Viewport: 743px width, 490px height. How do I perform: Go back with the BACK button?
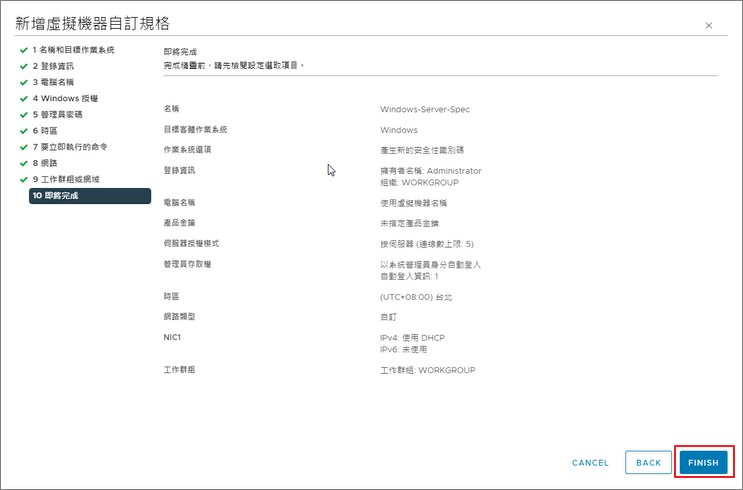648,463
